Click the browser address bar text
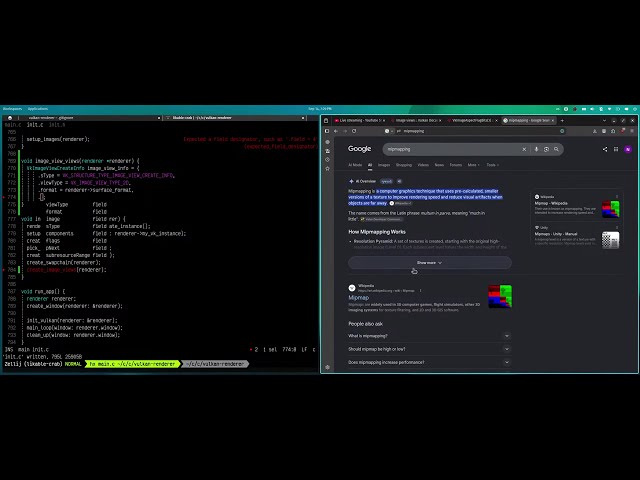 (x=414, y=131)
